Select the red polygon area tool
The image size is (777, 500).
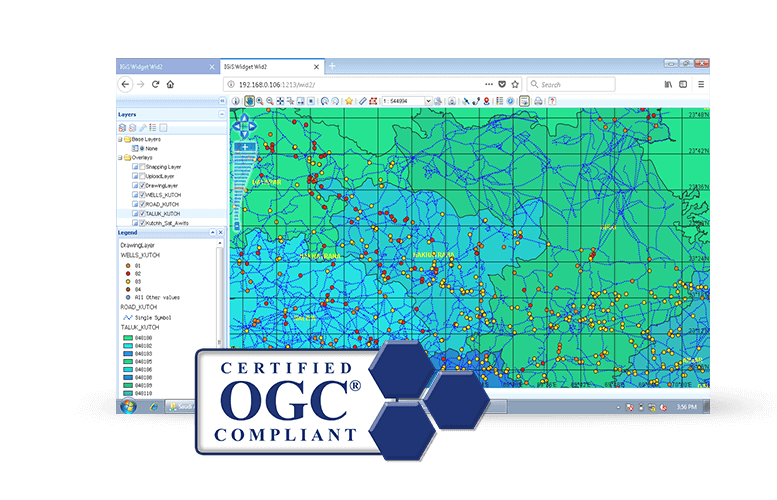[x=373, y=101]
